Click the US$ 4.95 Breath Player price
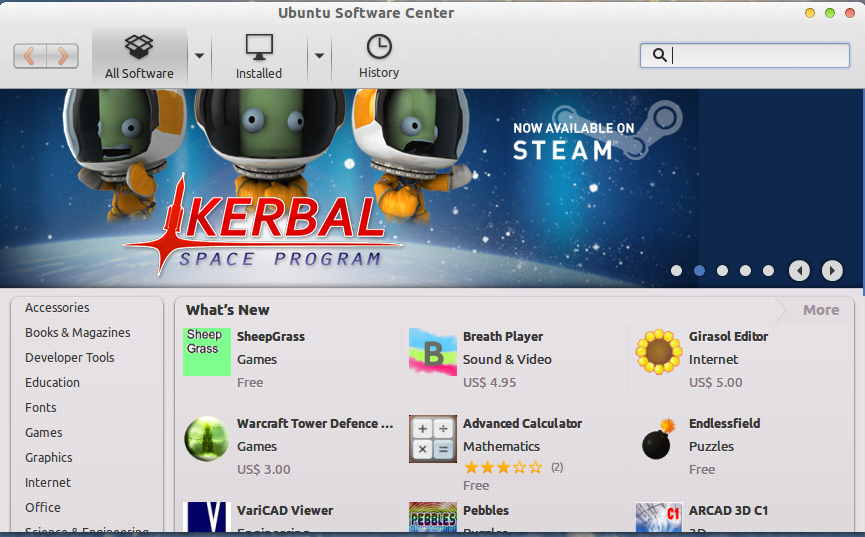Image resolution: width=865 pixels, height=537 pixels. click(490, 382)
